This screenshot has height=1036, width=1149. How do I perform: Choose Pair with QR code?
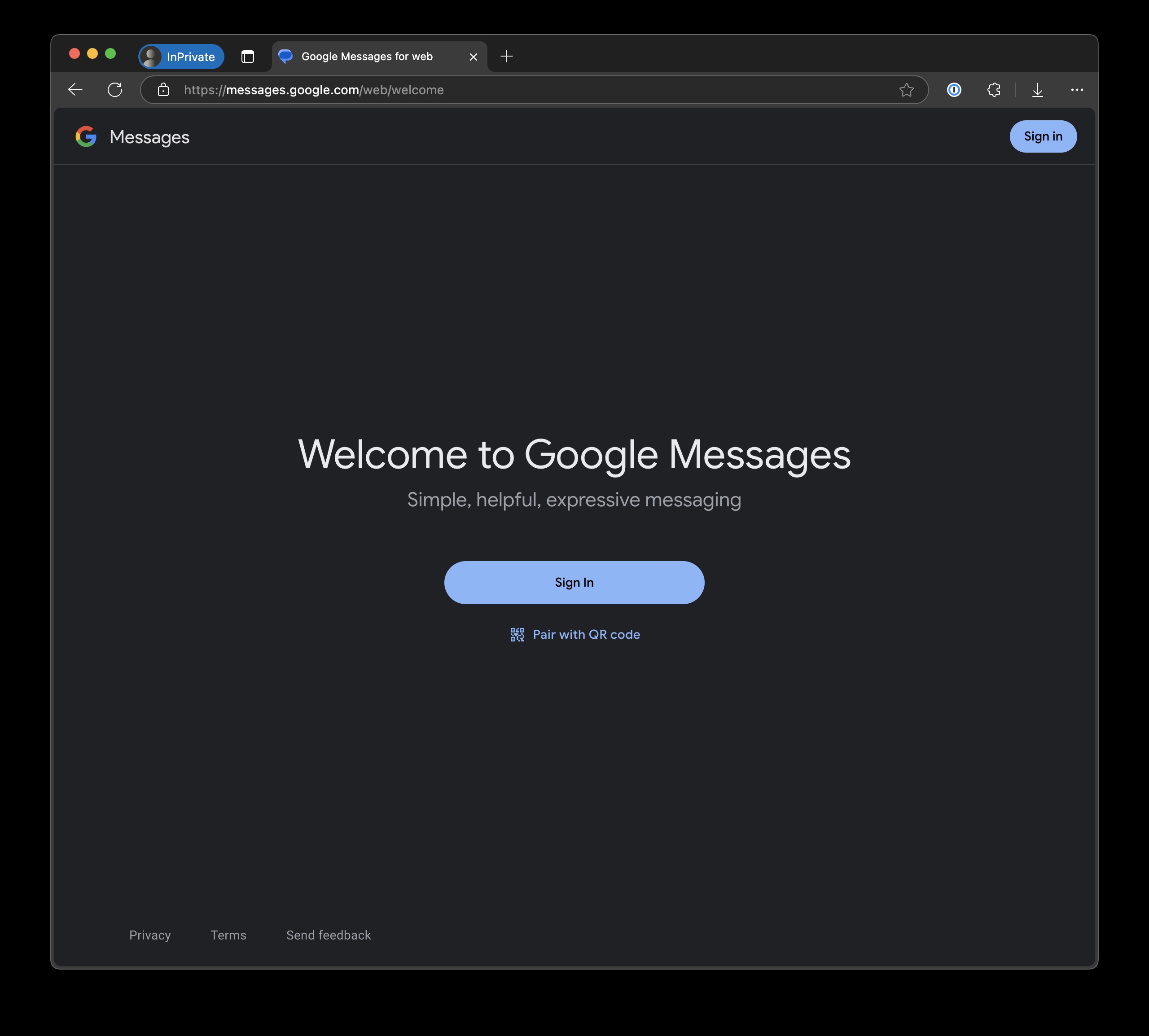(575, 635)
